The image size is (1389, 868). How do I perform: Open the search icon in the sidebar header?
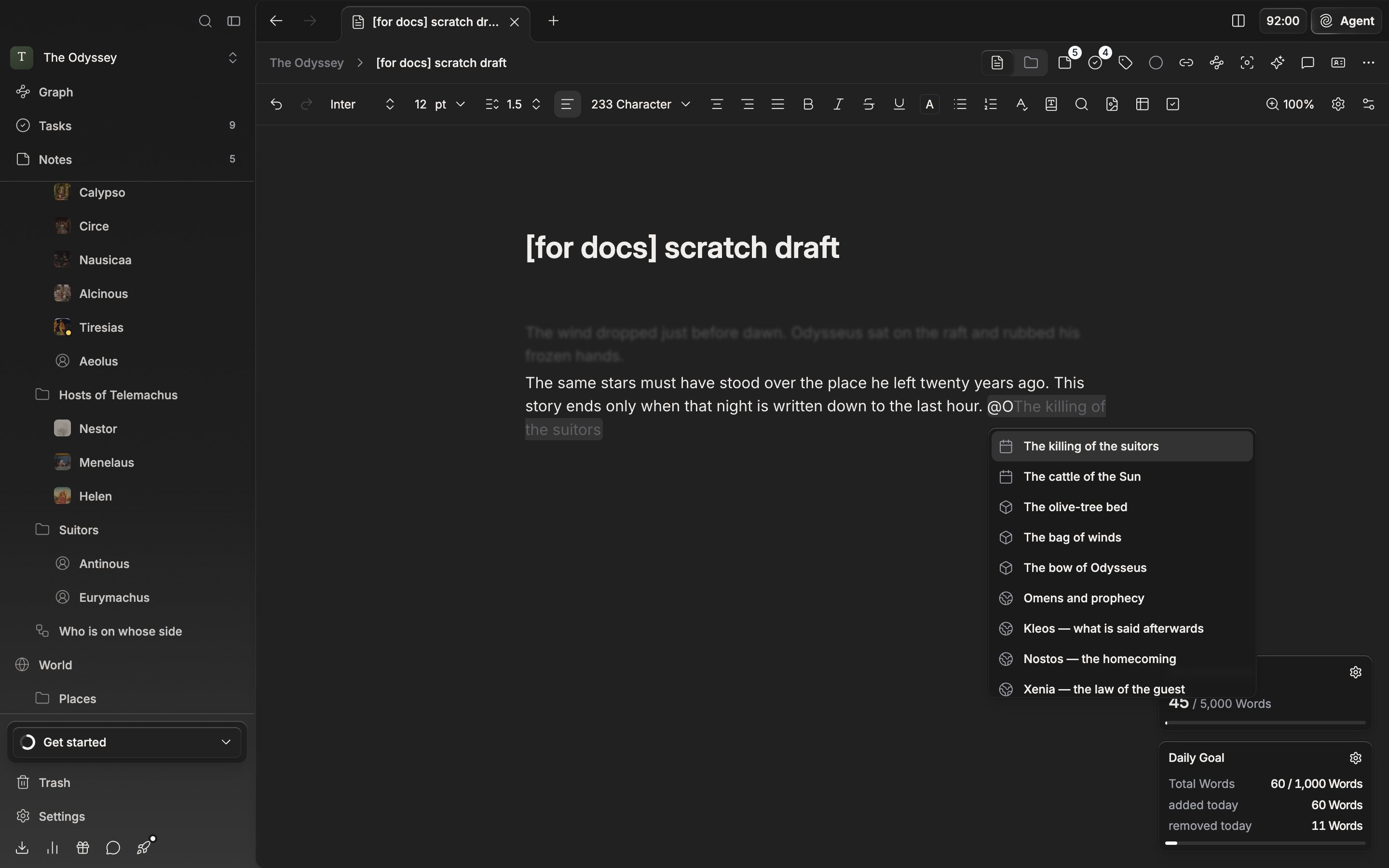coord(205,21)
